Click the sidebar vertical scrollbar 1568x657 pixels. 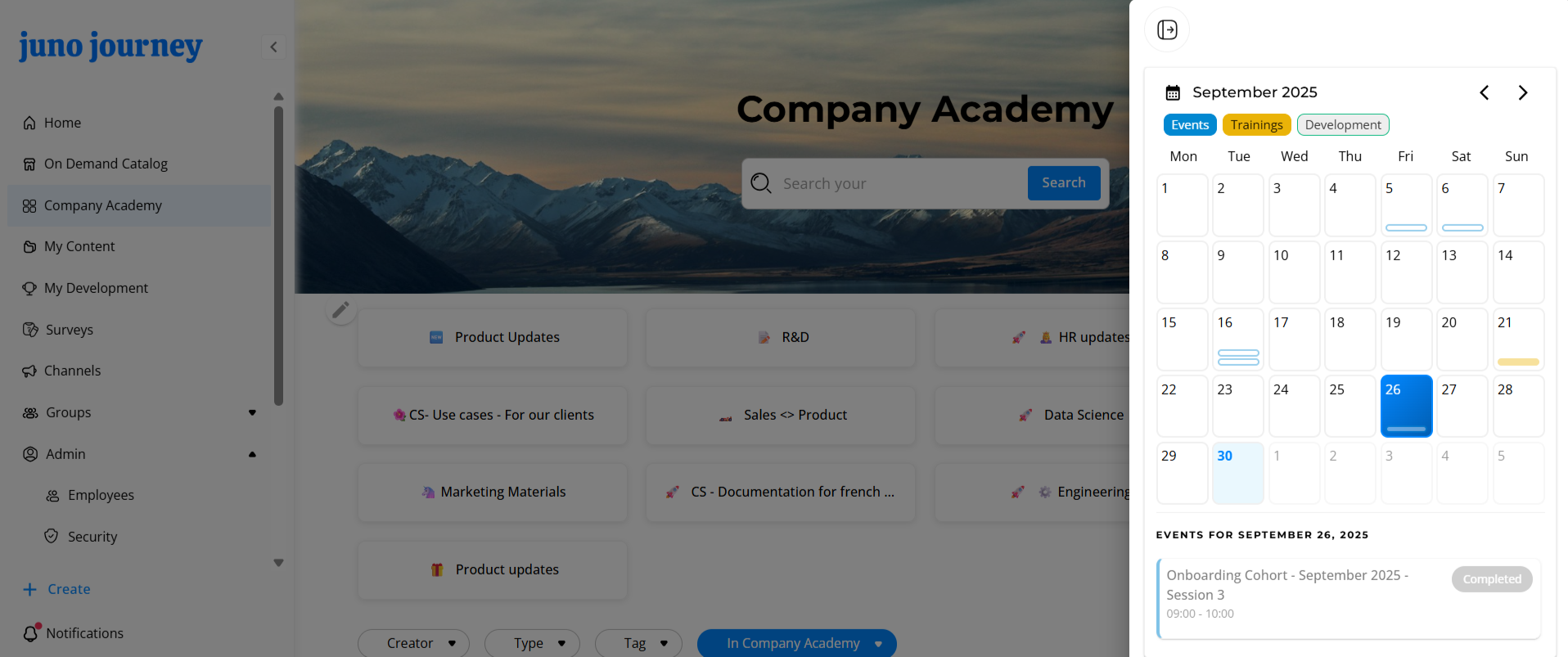(x=278, y=254)
